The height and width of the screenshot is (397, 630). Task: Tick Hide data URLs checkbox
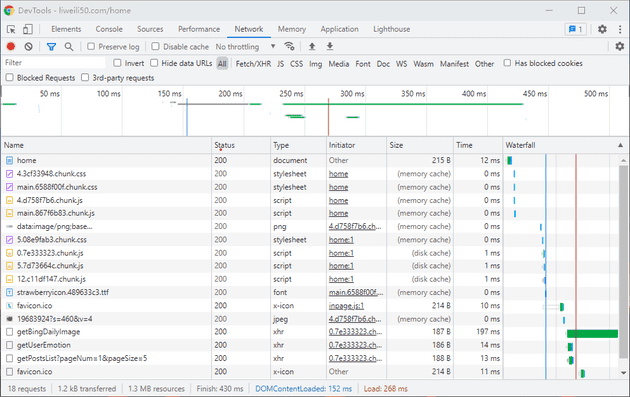pos(154,63)
